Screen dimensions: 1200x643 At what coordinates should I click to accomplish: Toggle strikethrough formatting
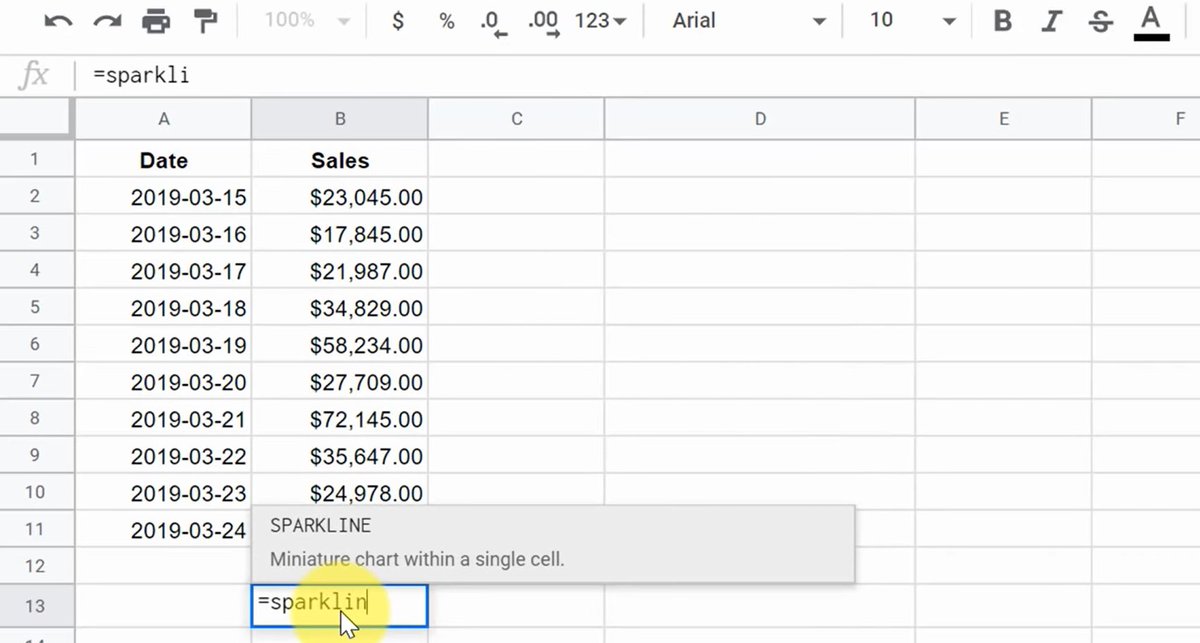tap(1101, 21)
